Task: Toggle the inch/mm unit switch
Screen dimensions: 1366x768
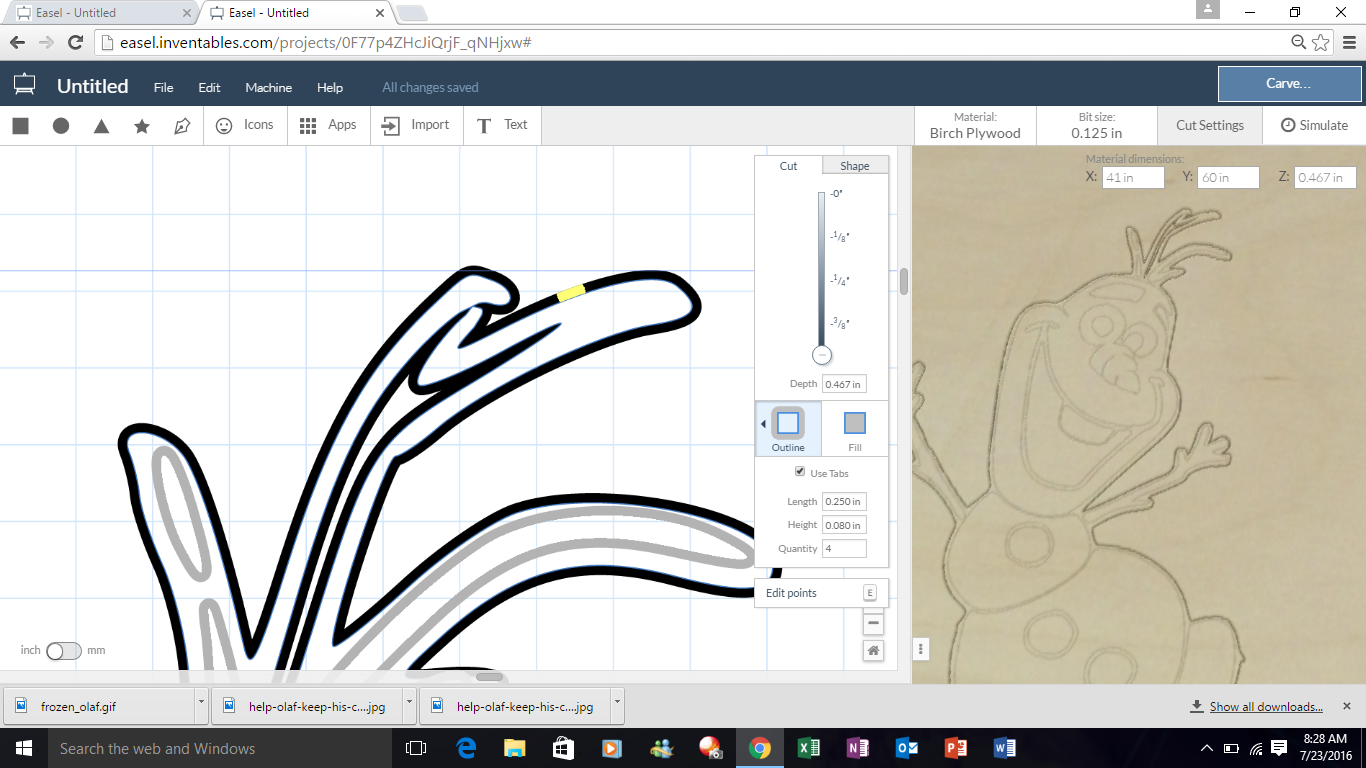Action: point(63,651)
